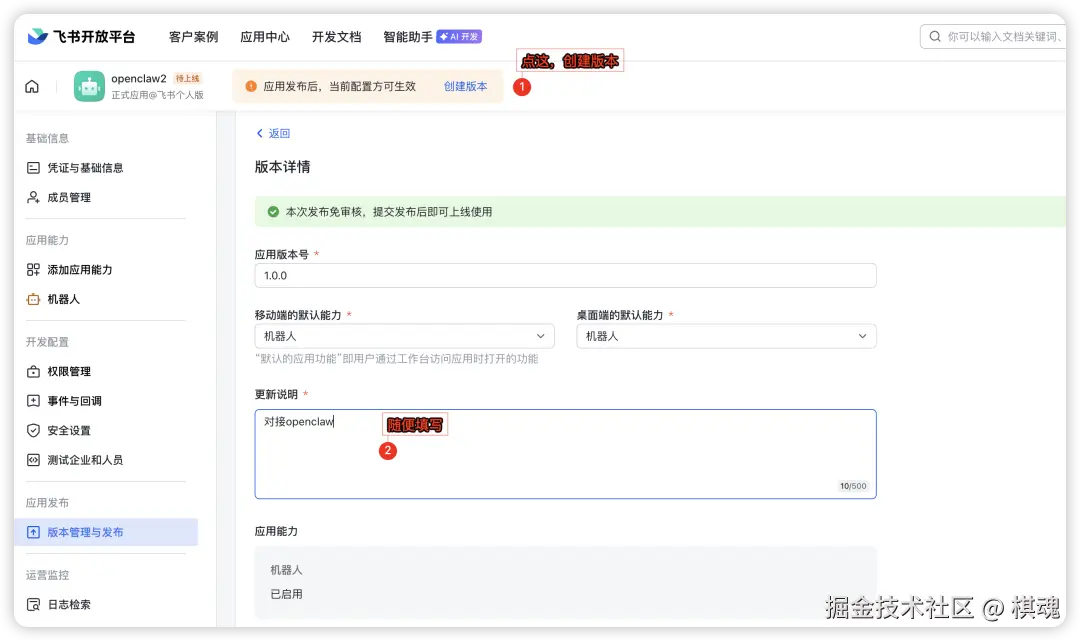Click 测试企业和人员 icon

(33, 460)
